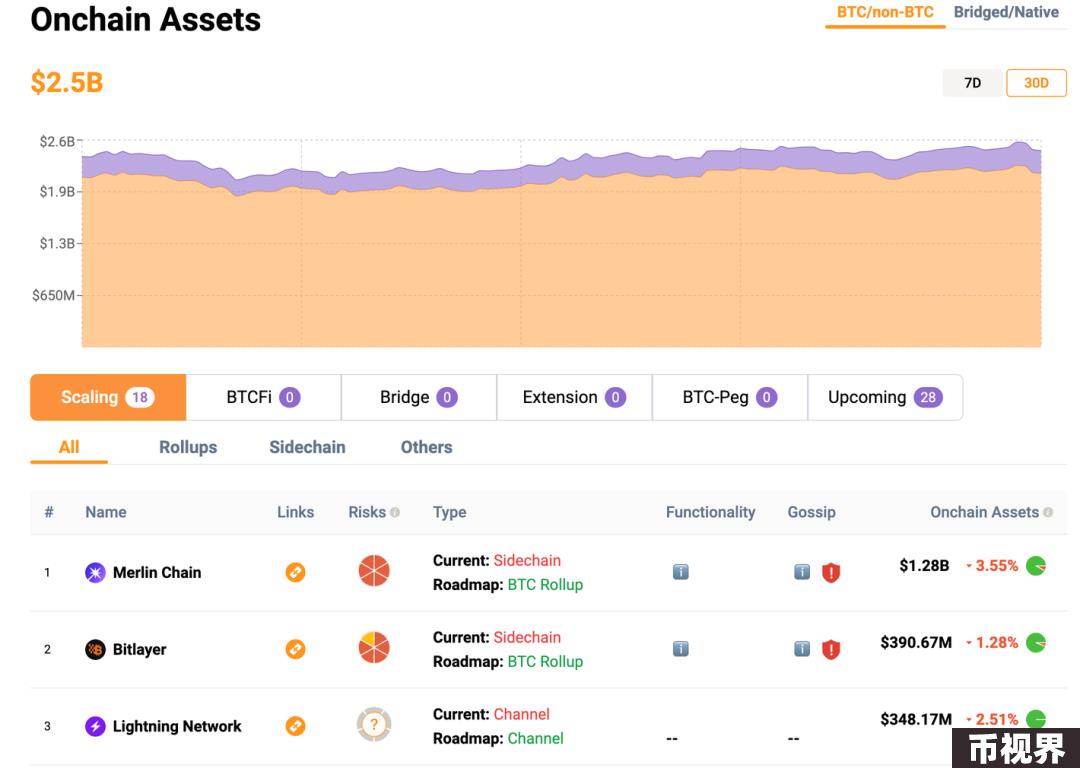The image size is (1080, 768).
Task: Sort by Type column header
Action: click(x=450, y=512)
